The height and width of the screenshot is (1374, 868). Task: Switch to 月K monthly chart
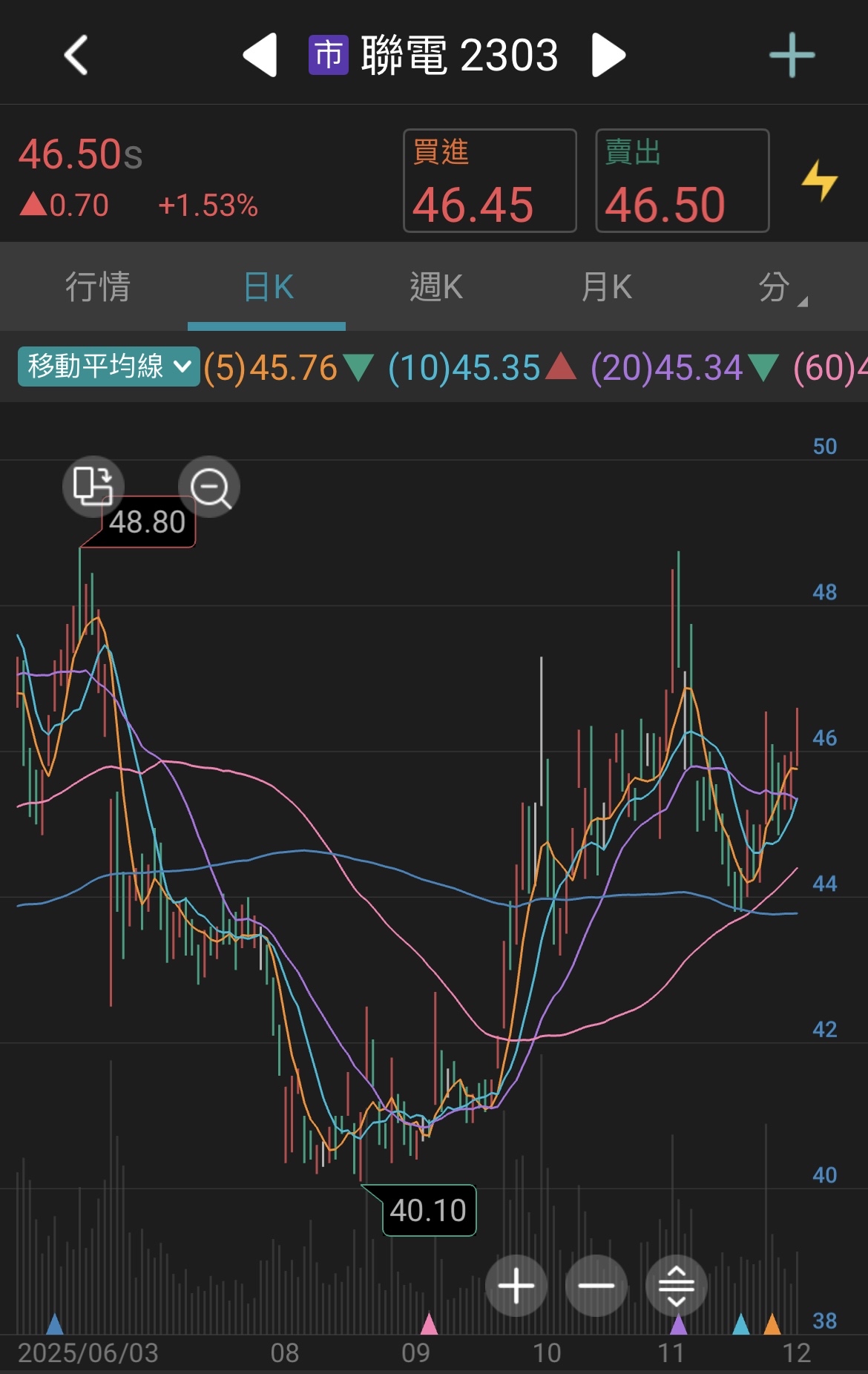(x=607, y=286)
